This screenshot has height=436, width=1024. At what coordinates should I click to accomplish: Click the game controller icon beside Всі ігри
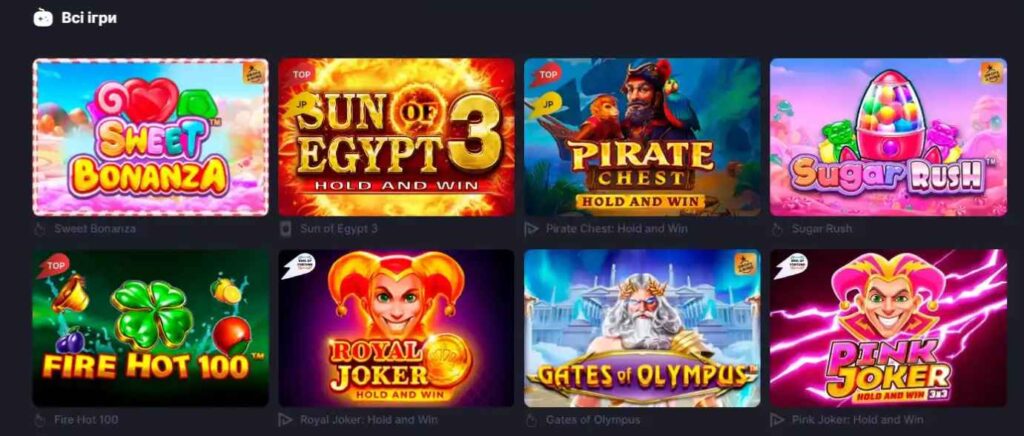pyautogui.click(x=43, y=18)
